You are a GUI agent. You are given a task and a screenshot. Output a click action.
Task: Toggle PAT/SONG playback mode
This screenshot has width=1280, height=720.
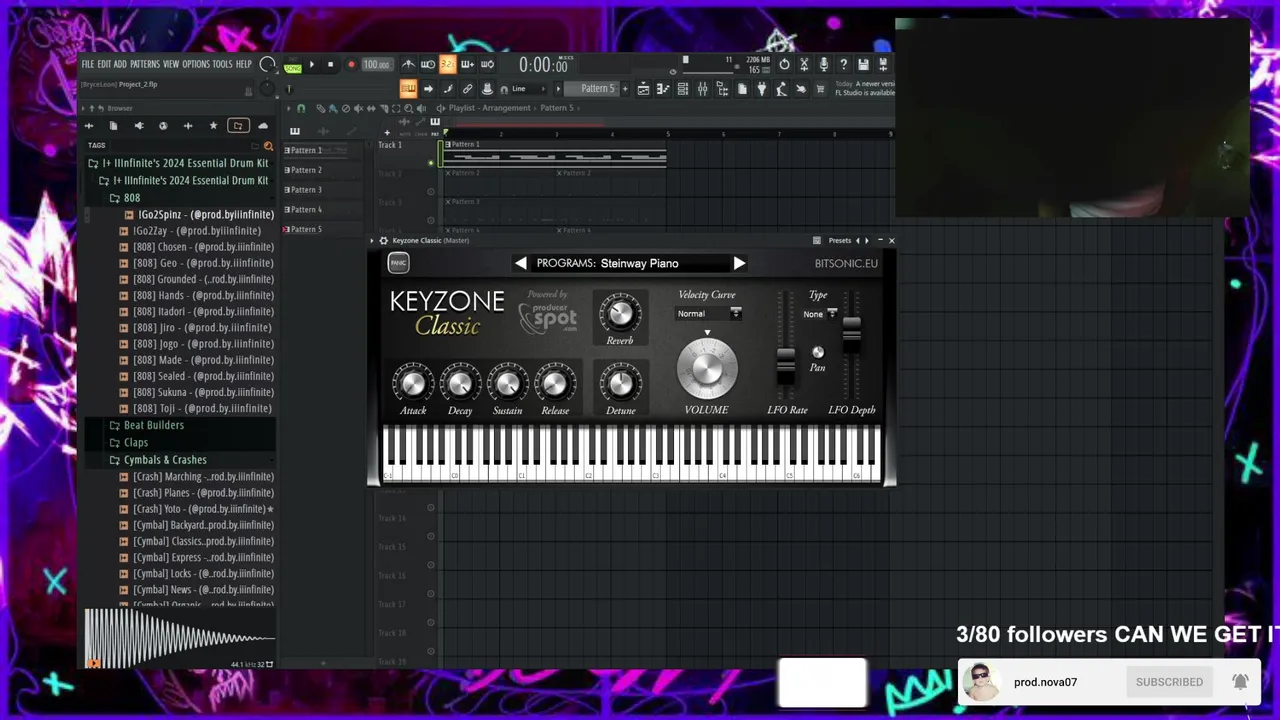[292, 65]
